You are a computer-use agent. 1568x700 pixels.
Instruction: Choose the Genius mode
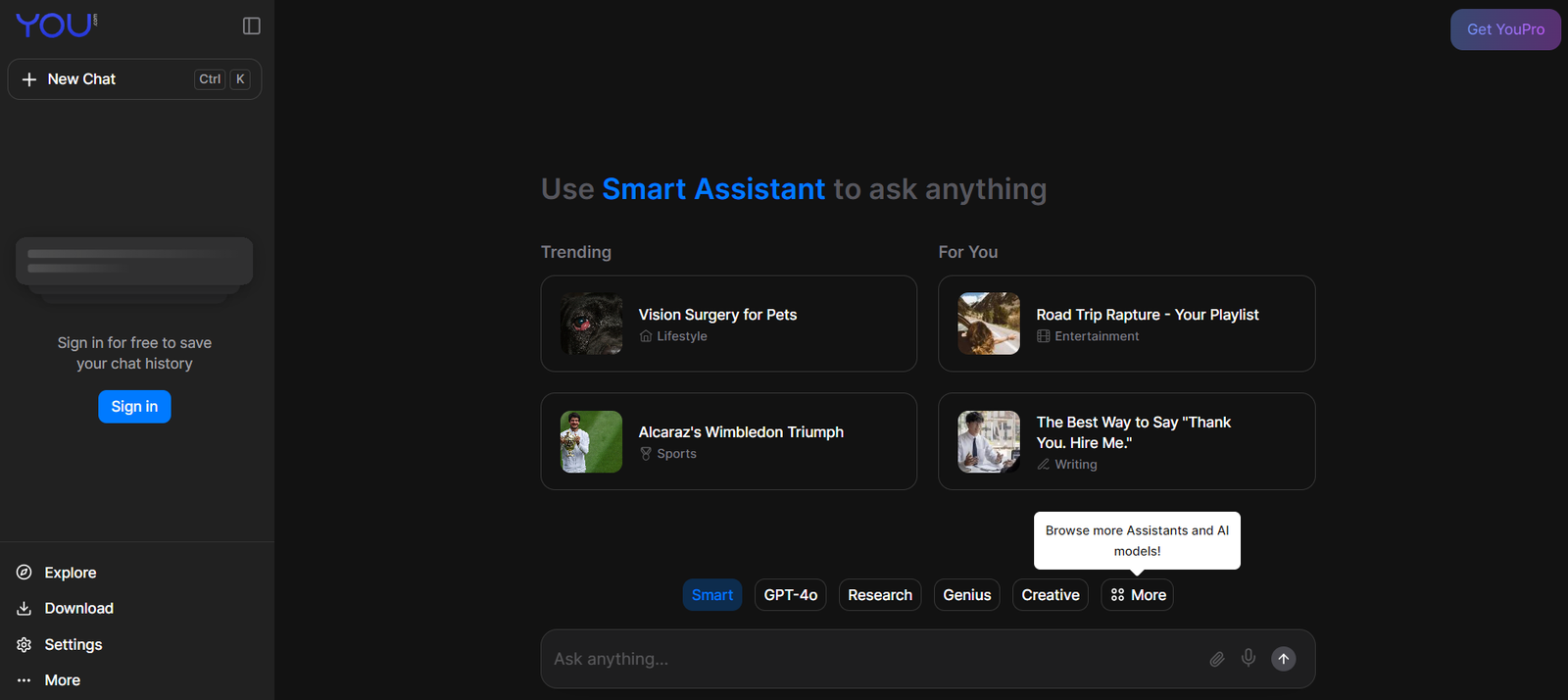[966, 595]
